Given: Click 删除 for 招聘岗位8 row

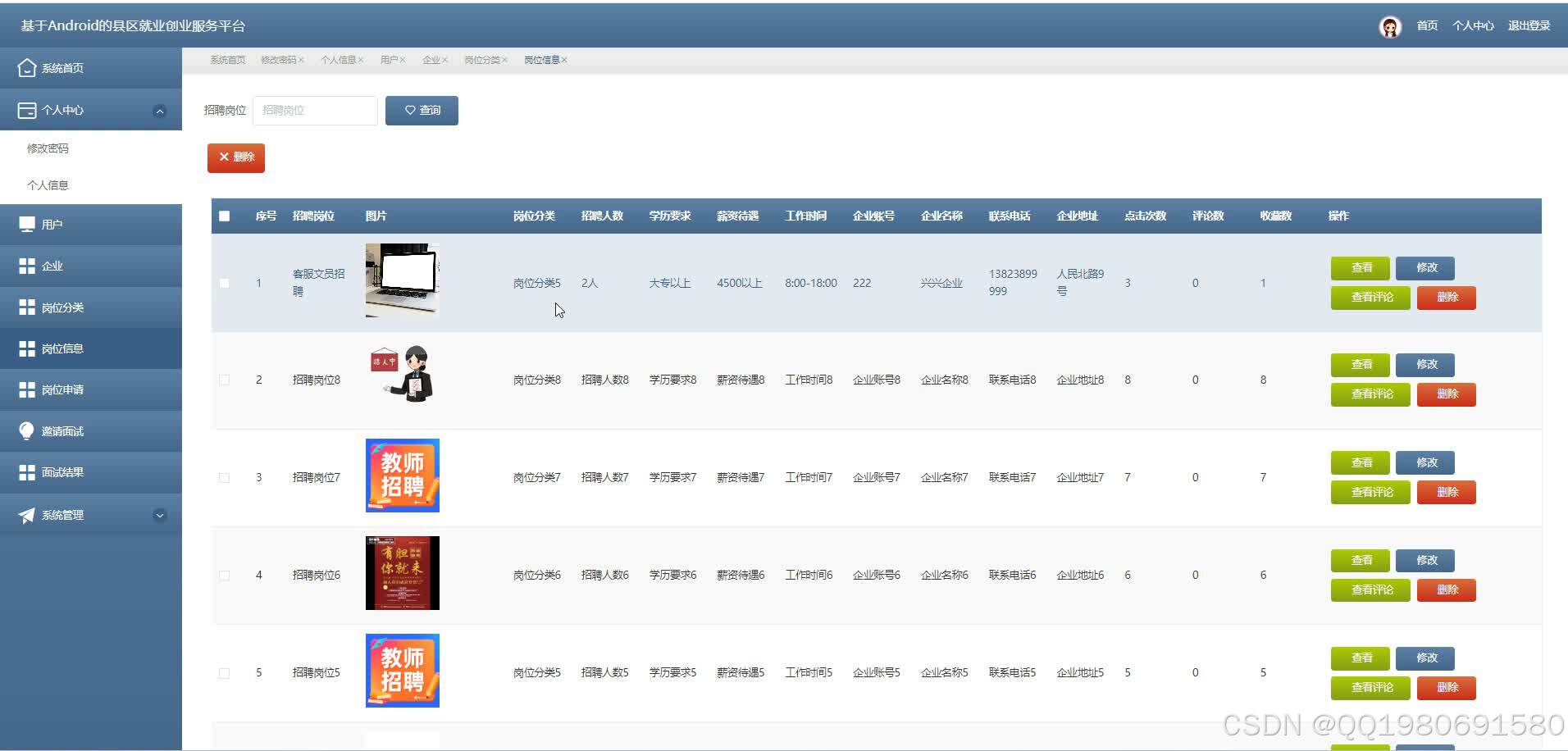Looking at the screenshot, I should 1447,394.
